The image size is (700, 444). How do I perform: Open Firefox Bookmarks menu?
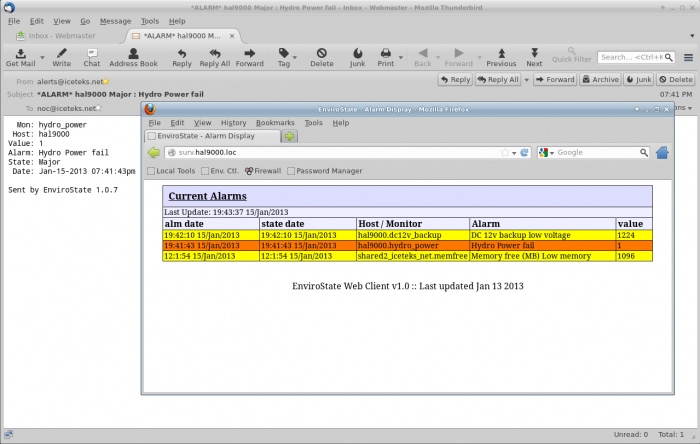(x=275, y=123)
